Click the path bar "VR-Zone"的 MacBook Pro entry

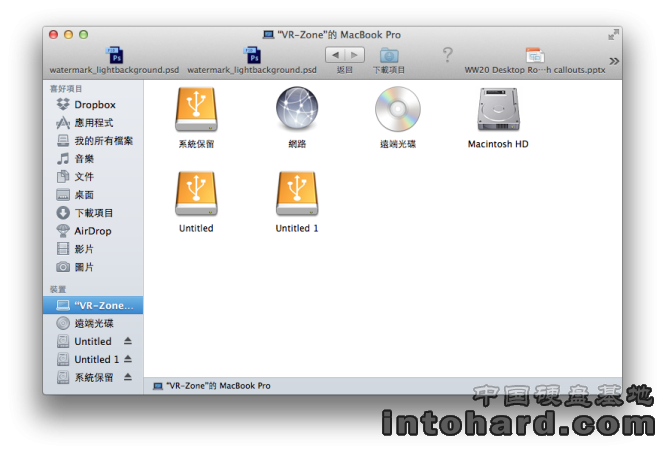pyautogui.click(x=212, y=386)
